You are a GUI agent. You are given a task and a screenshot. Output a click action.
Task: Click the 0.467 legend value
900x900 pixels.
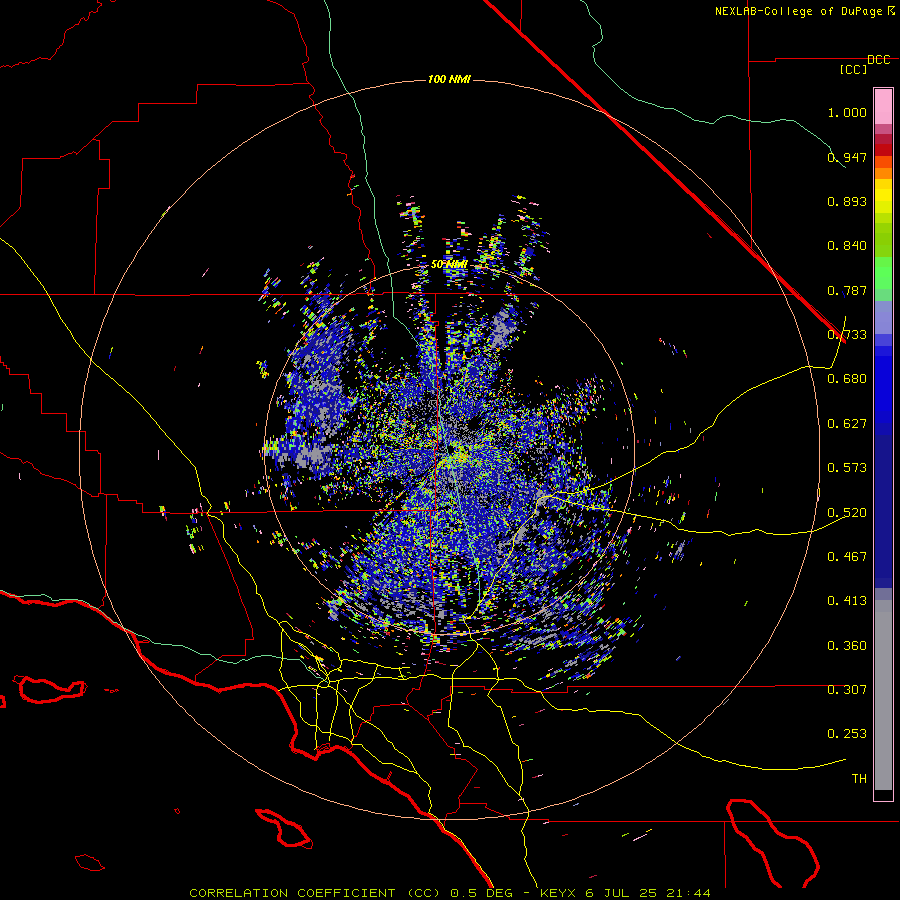847,556
